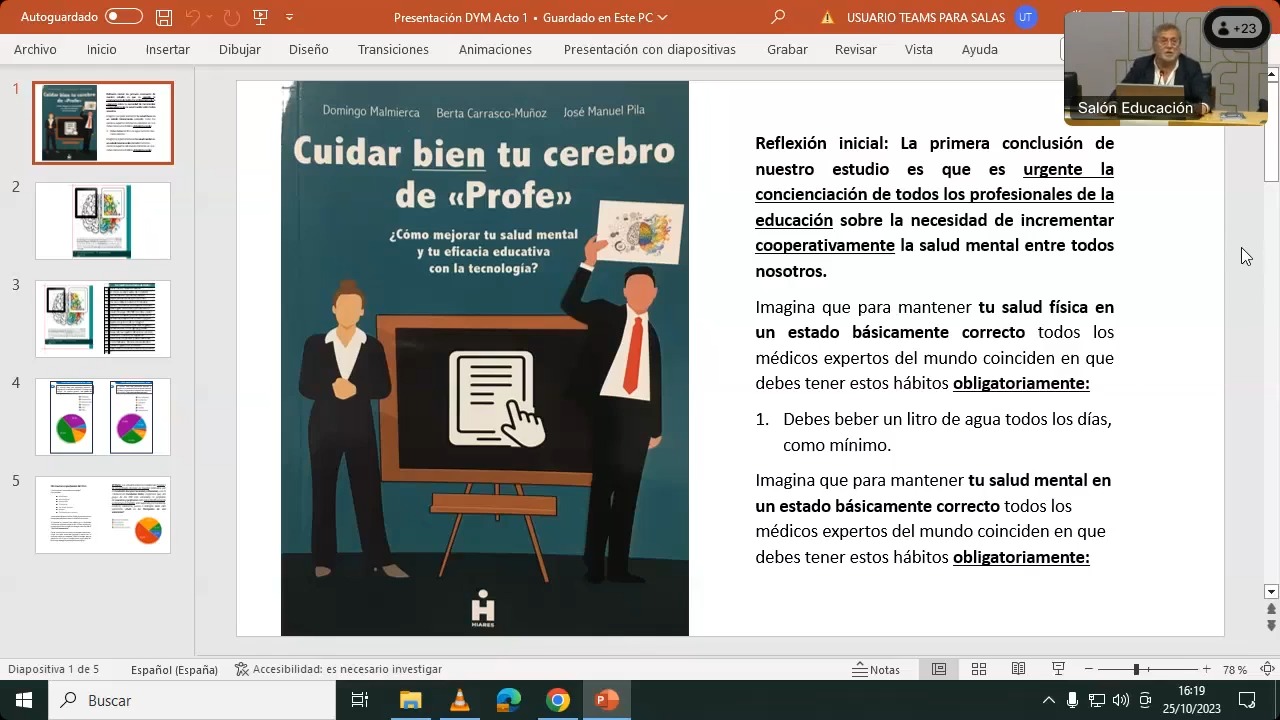The image size is (1280, 720).
Task: Click the book cover image on the slide
Action: [485, 358]
